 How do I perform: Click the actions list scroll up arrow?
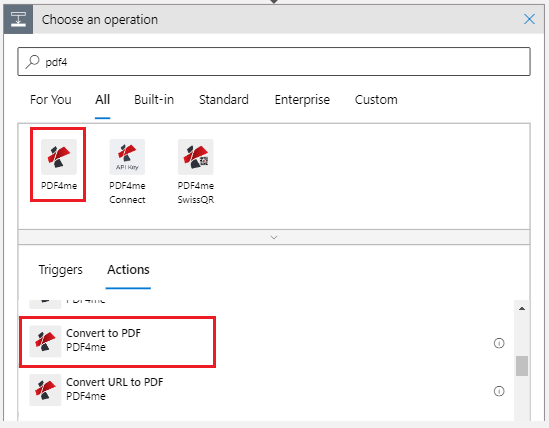pyautogui.click(x=522, y=309)
